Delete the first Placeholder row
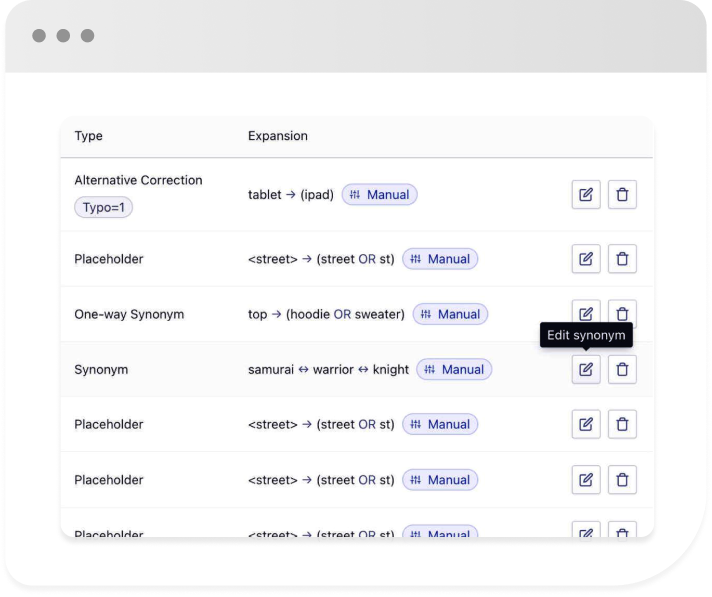Viewport: 712px width, 597px height. [x=622, y=259]
